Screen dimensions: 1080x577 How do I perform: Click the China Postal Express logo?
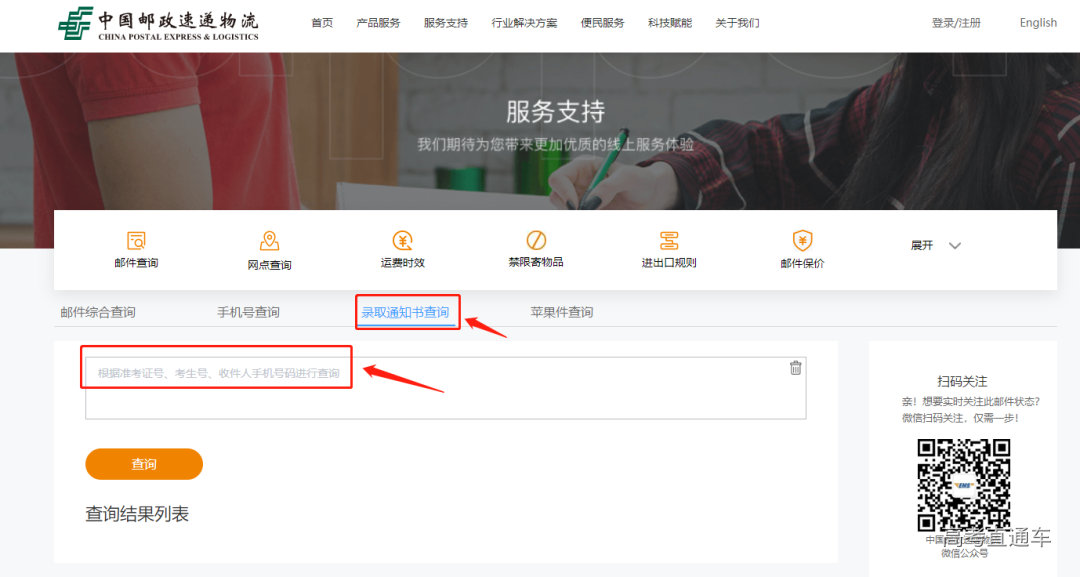[x=158, y=24]
